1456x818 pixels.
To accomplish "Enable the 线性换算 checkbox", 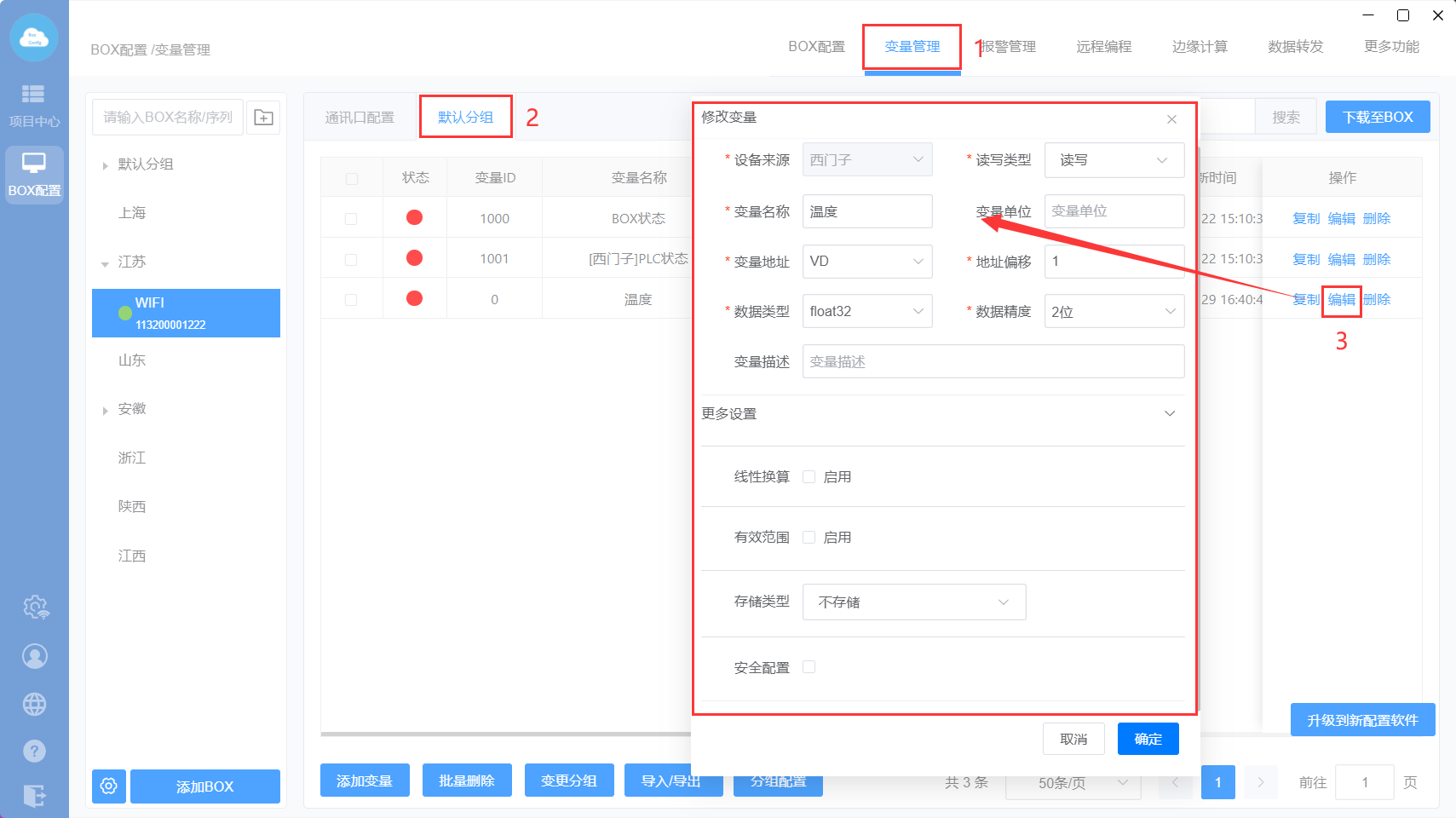I will point(809,477).
